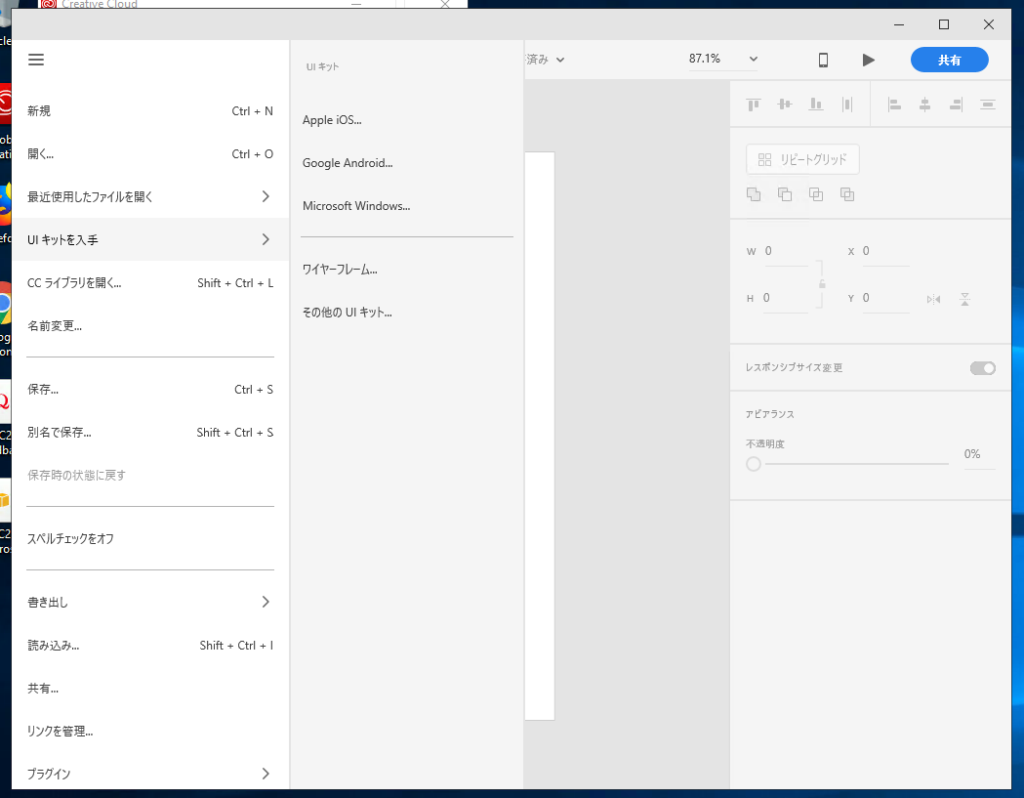Click the Y position input field
Viewport: 1024px width, 798px height.
885,298
